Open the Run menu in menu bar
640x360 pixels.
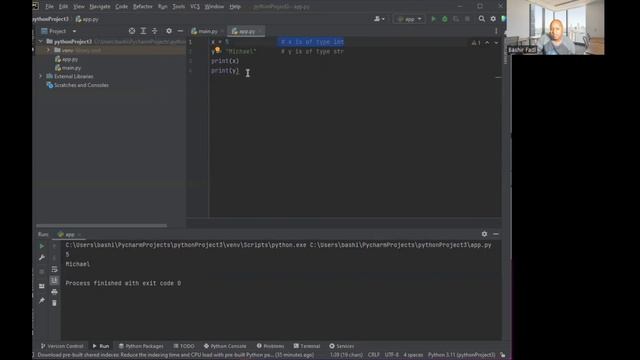tap(162, 7)
